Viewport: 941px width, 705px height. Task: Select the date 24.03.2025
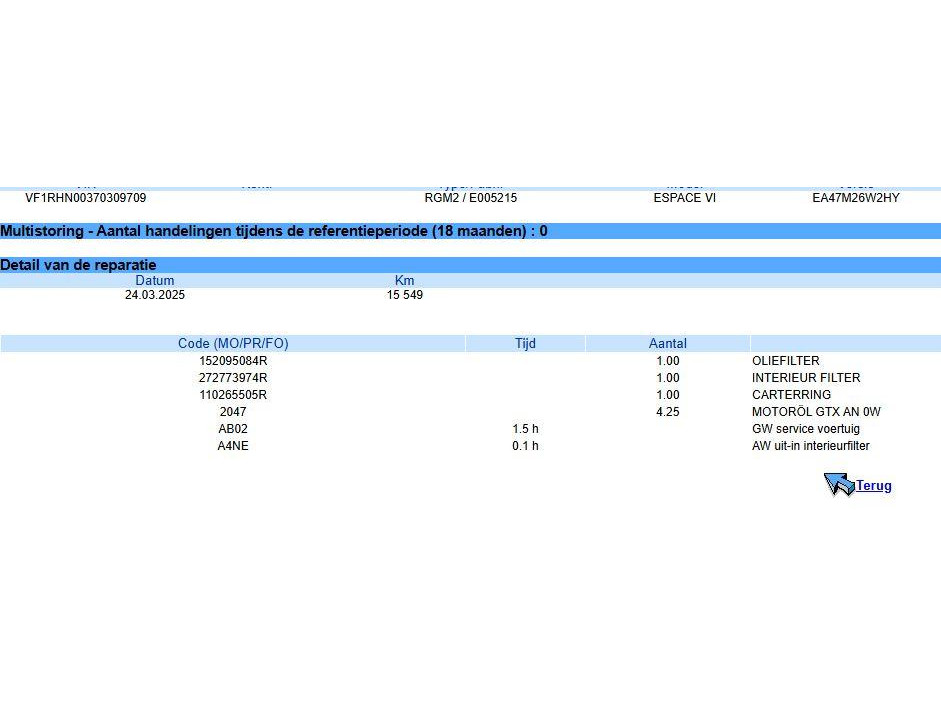click(x=155, y=295)
